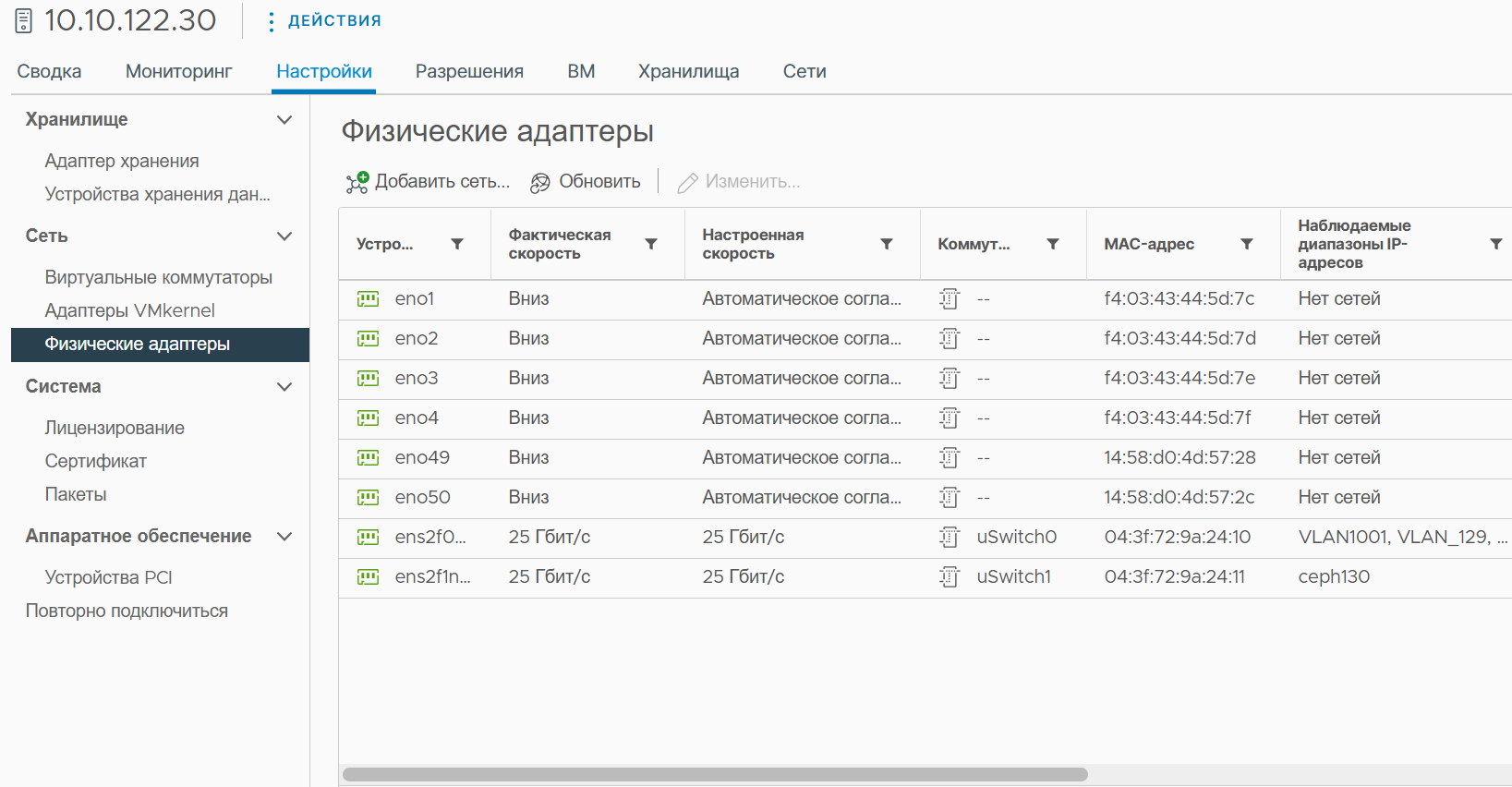This screenshot has width=1512, height=787.
Task: Filter the configured speed column
Action: coord(887,244)
